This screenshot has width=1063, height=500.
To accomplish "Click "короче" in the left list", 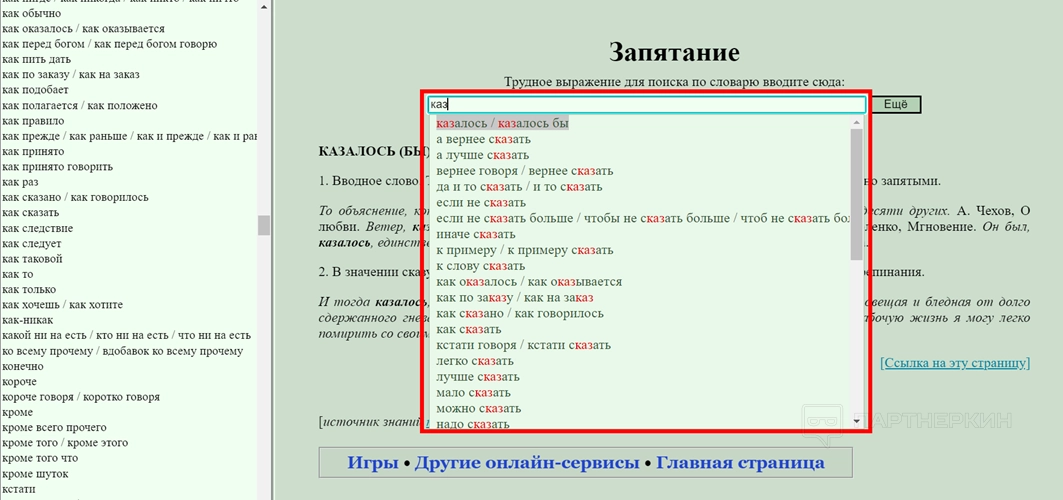I will (x=20, y=381).
